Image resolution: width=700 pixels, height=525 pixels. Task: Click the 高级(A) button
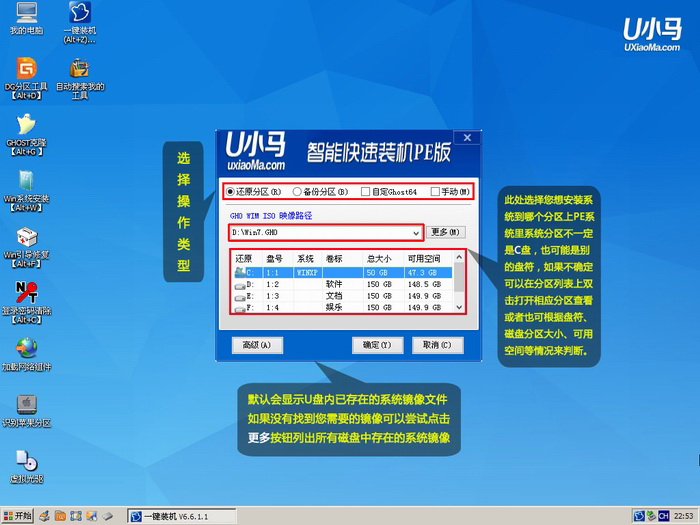pyautogui.click(x=257, y=345)
